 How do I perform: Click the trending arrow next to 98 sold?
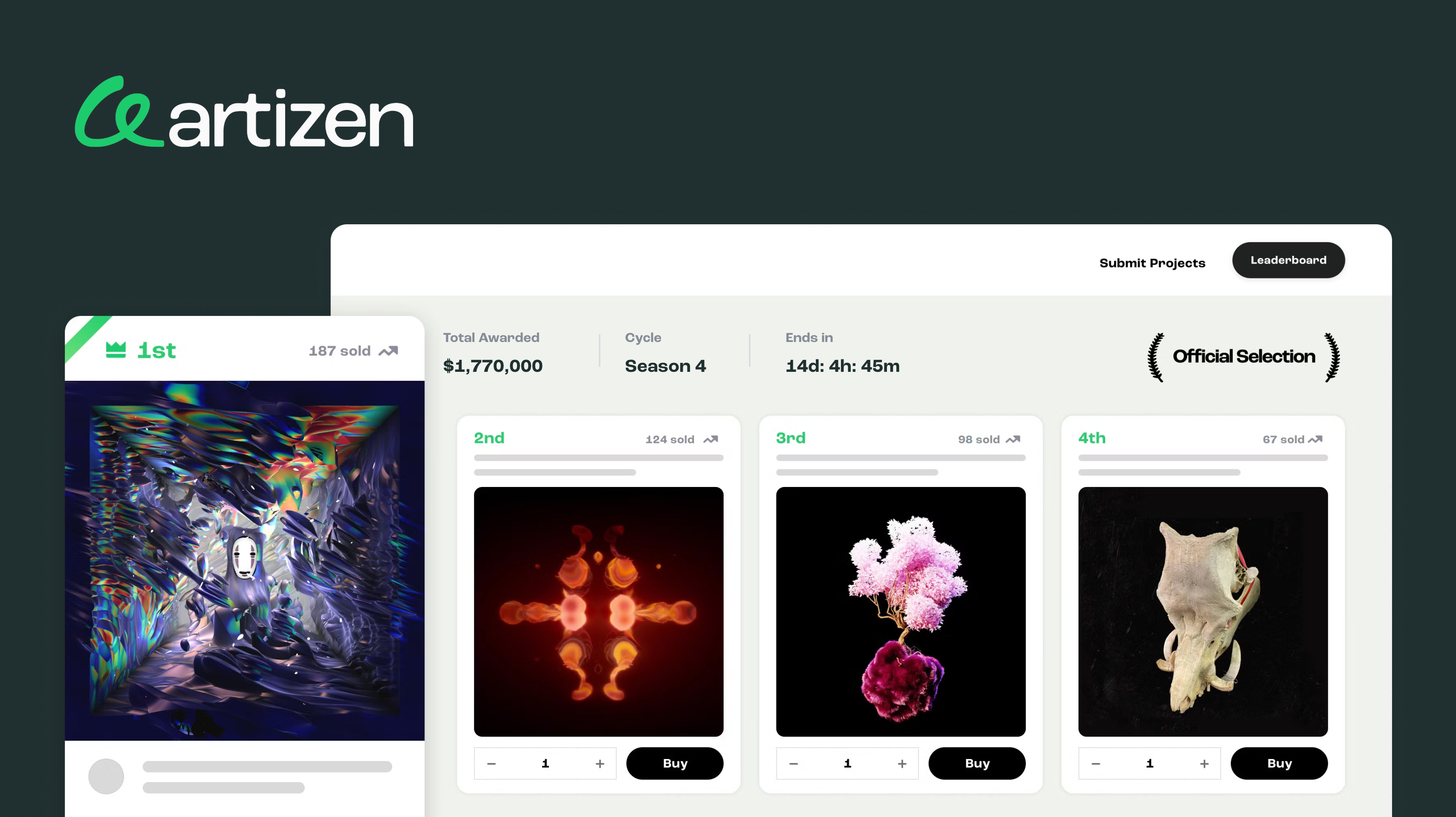pos(1013,439)
